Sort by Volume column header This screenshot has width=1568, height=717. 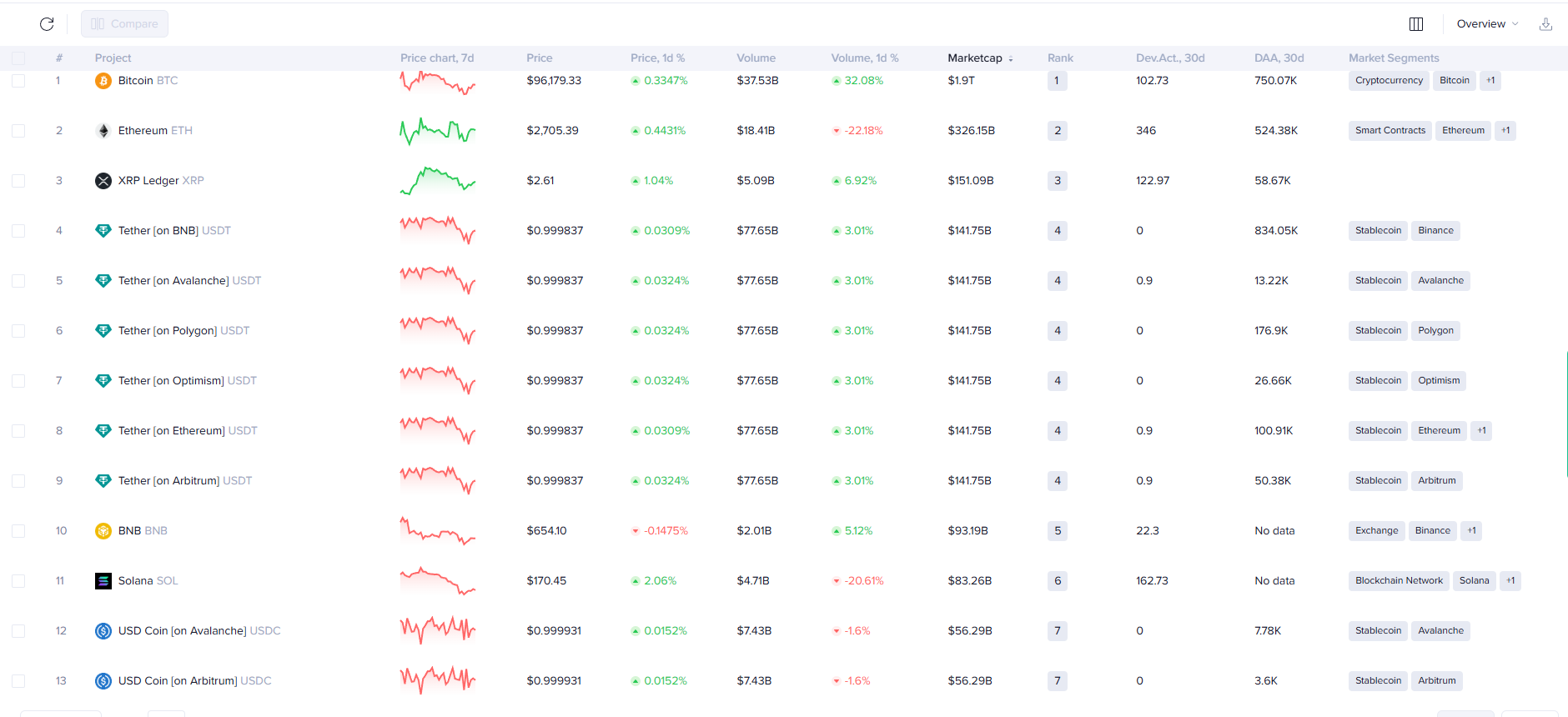[x=756, y=58]
